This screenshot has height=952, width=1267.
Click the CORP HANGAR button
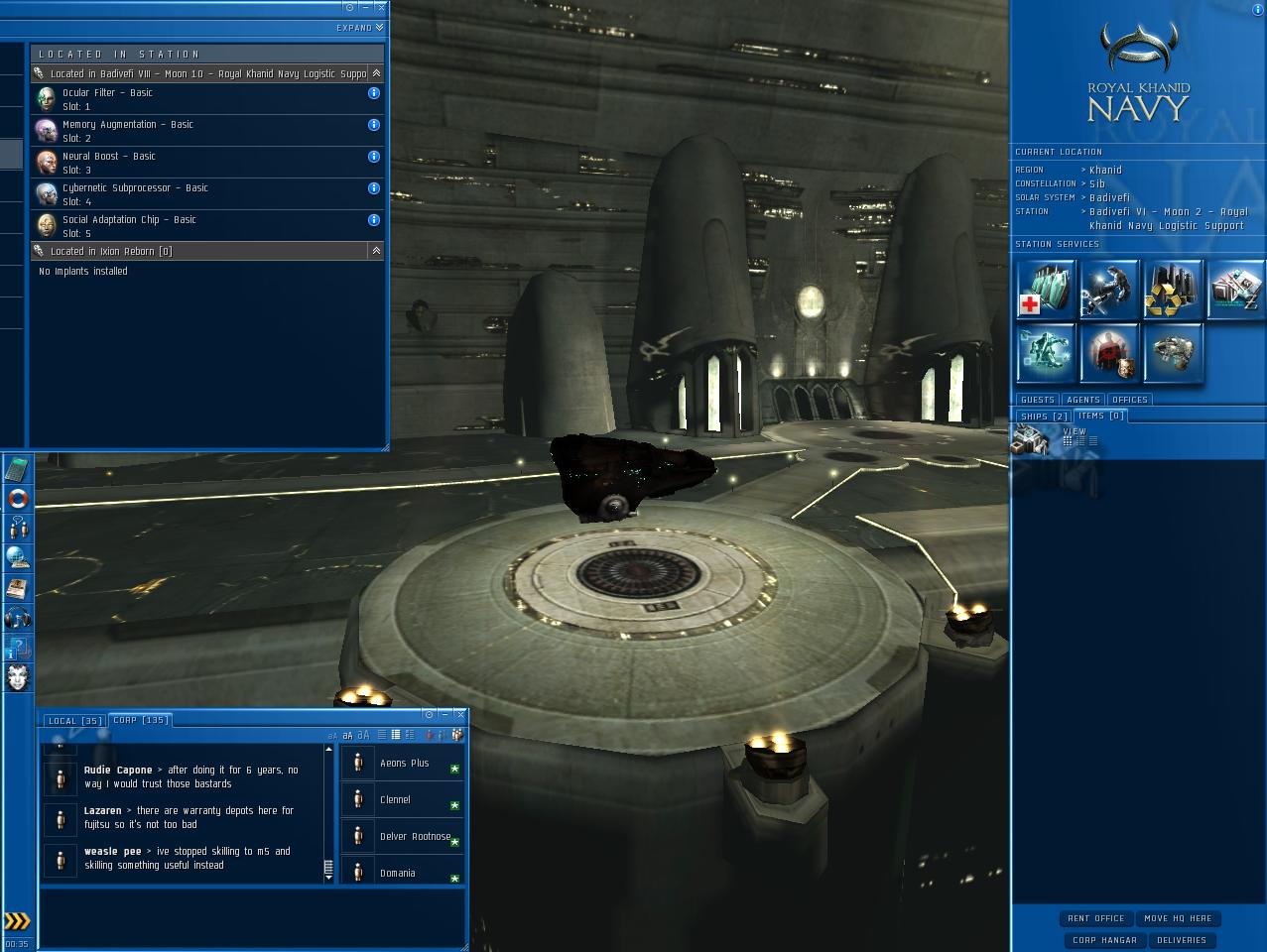tap(1104, 940)
